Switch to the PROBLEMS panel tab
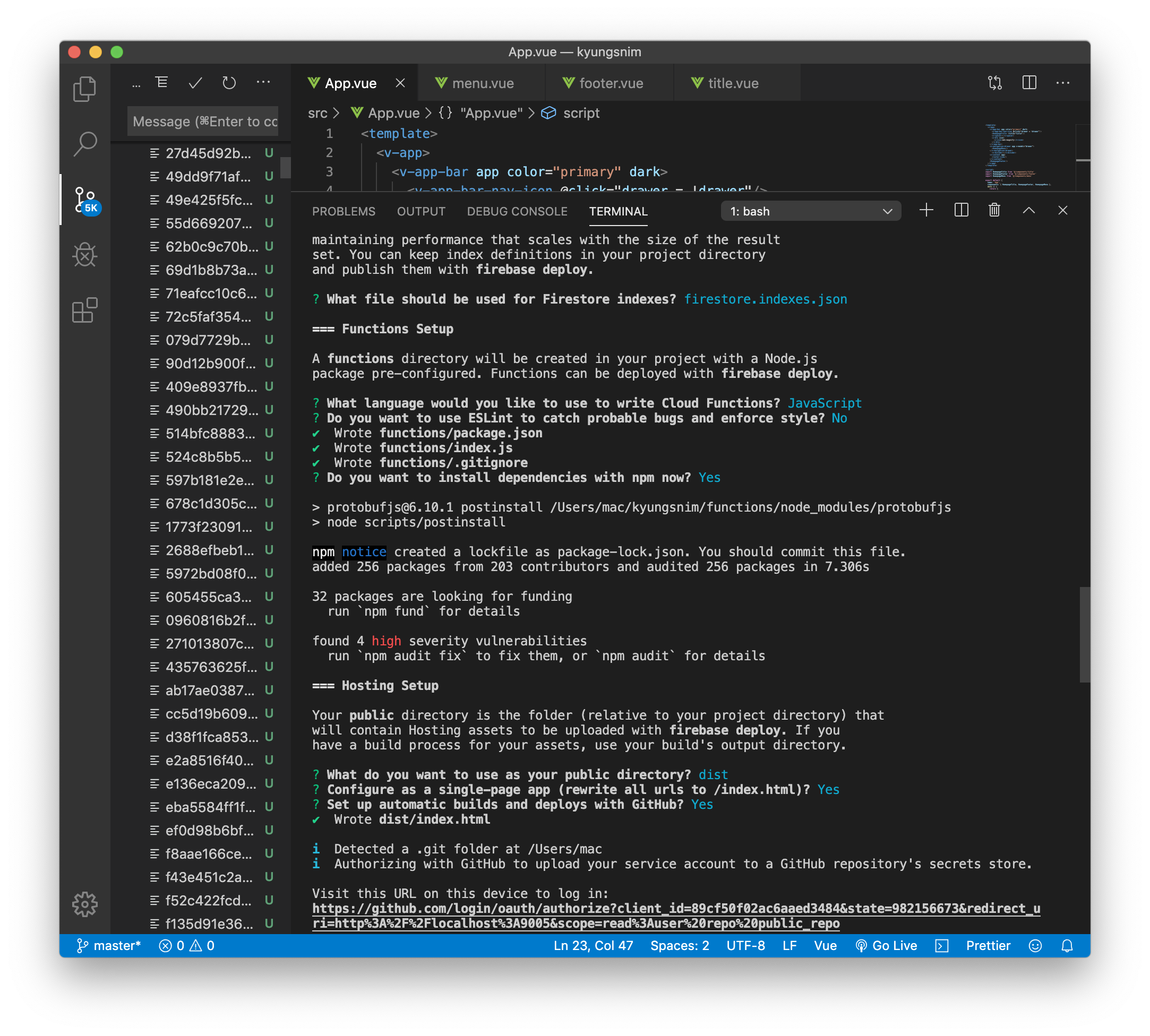 (344, 211)
